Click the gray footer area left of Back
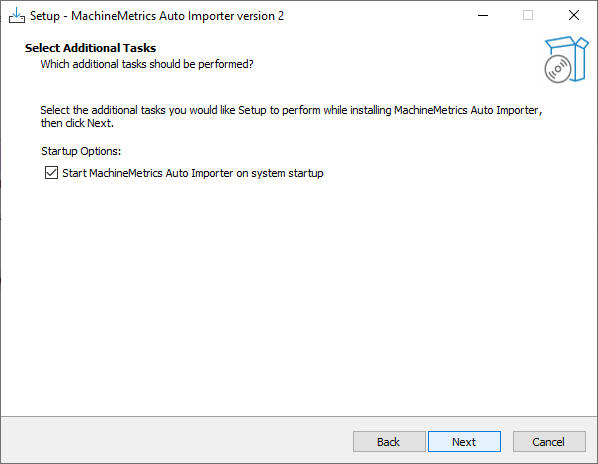The width and height of the screenshot is (598, 464). (175, 441)
